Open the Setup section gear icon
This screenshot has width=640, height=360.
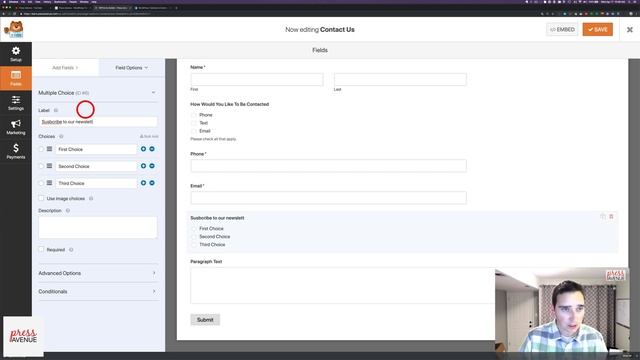click(x=16, y=51)
